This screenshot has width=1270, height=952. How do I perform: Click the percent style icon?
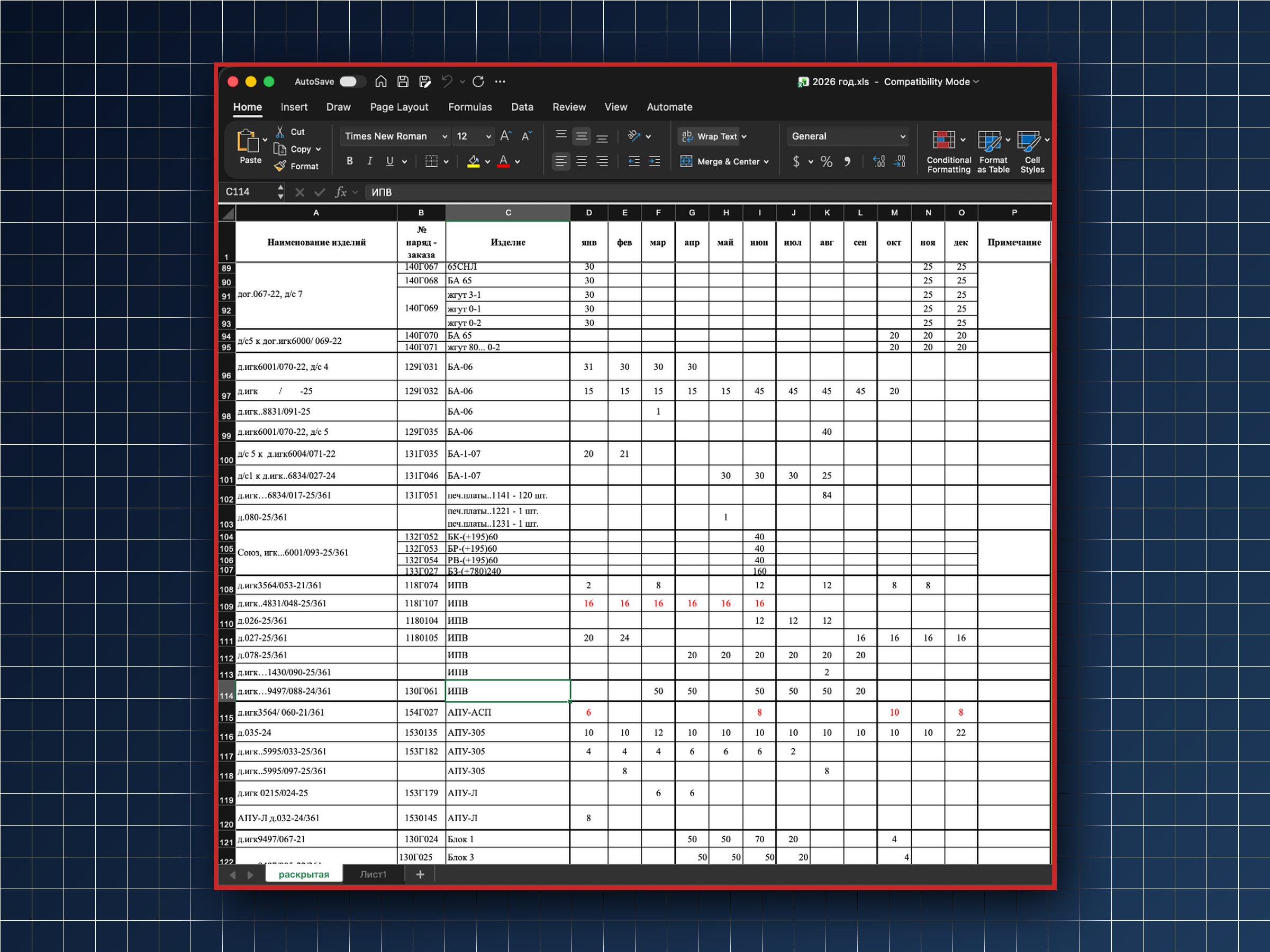(826, 162)
